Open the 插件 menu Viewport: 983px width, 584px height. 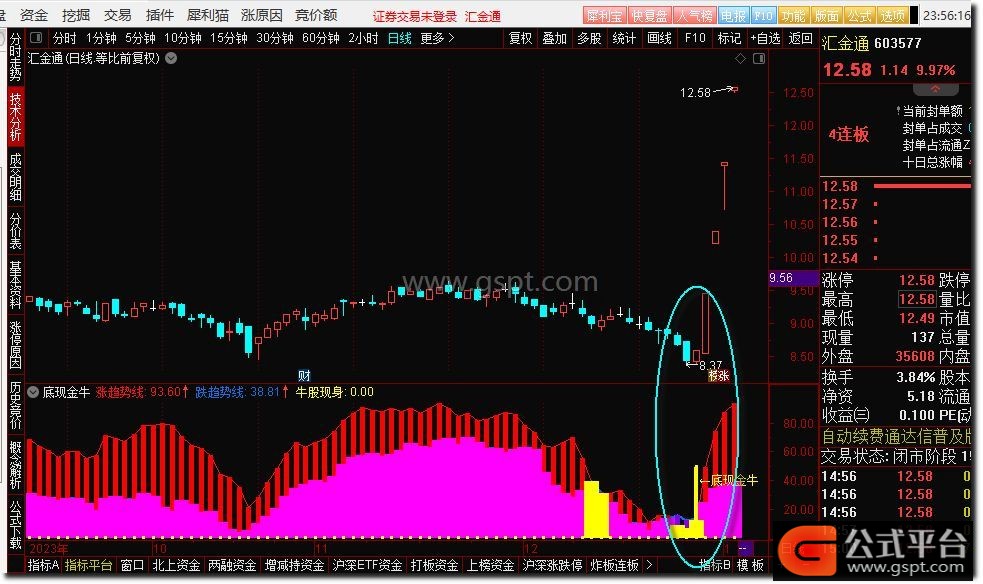159,15
